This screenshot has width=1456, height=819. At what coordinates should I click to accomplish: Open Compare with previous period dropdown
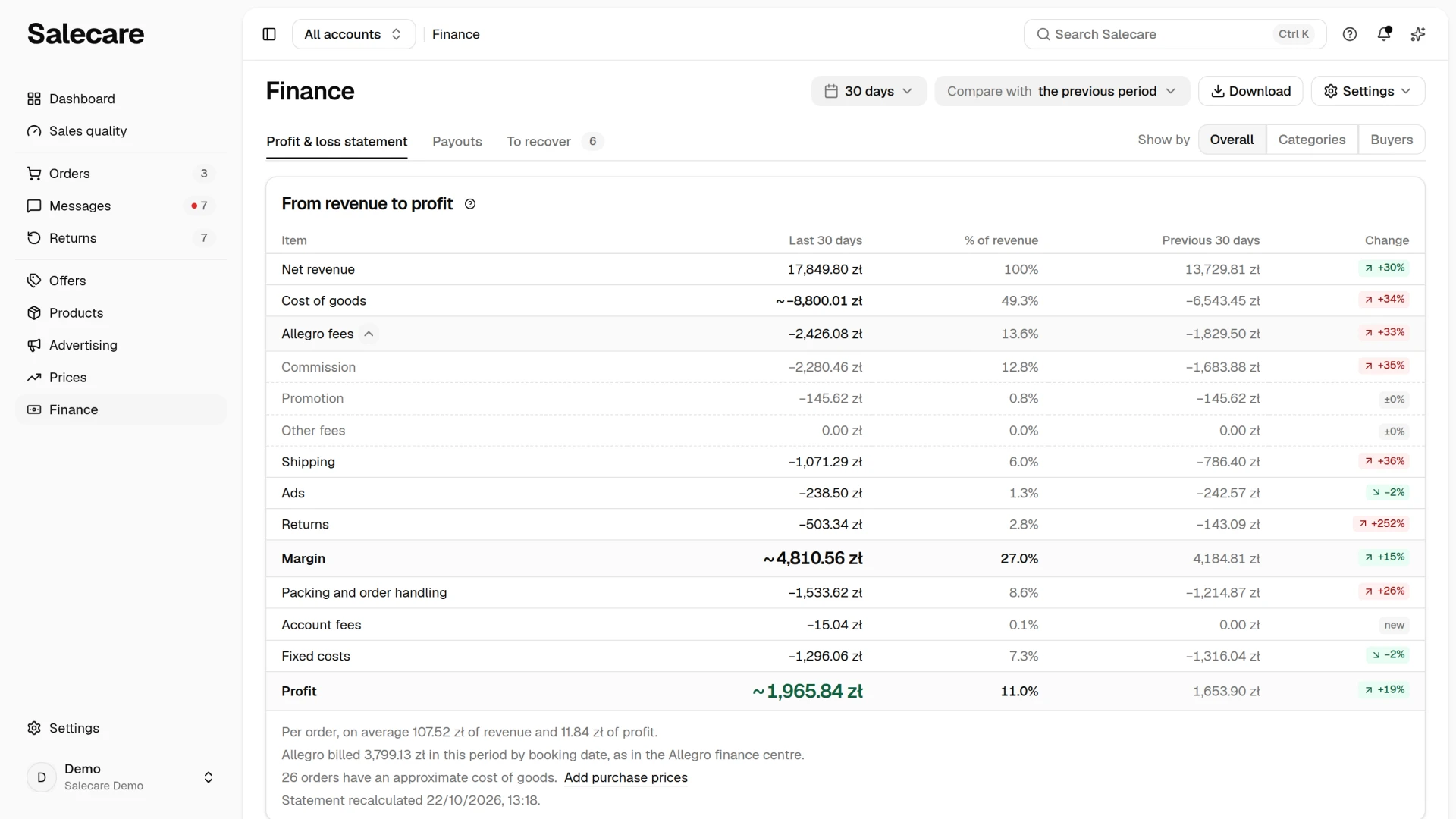pos(1062,91)
